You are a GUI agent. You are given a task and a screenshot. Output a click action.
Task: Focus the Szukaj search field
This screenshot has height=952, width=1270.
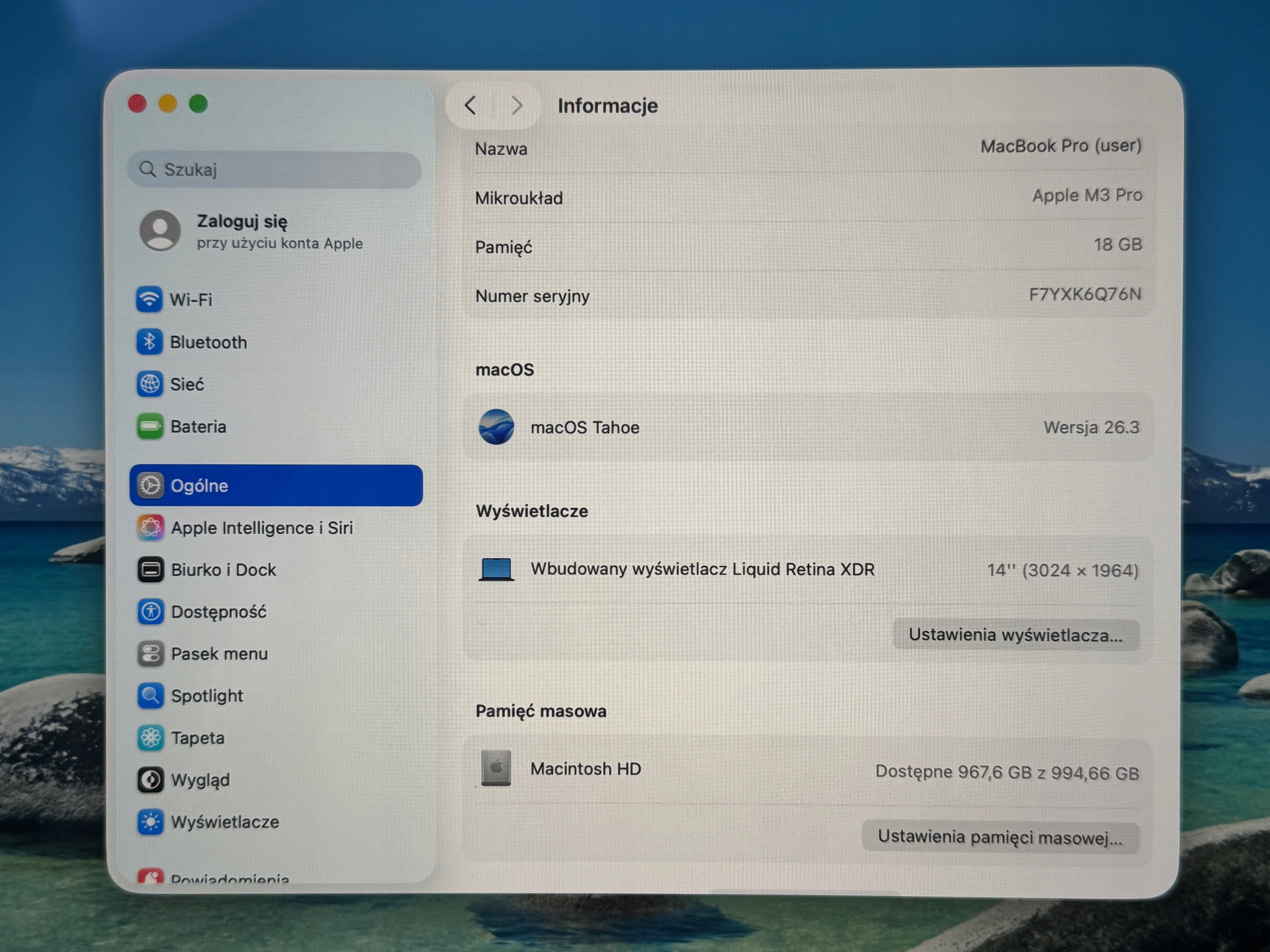(x=274, y=169)
